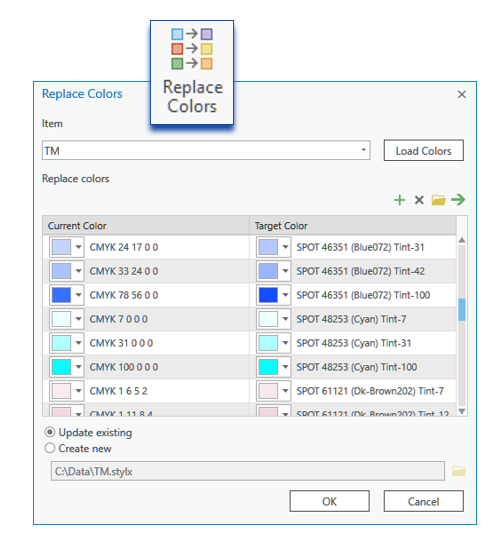Close the Replace Colors dialog

coord(462,94)
